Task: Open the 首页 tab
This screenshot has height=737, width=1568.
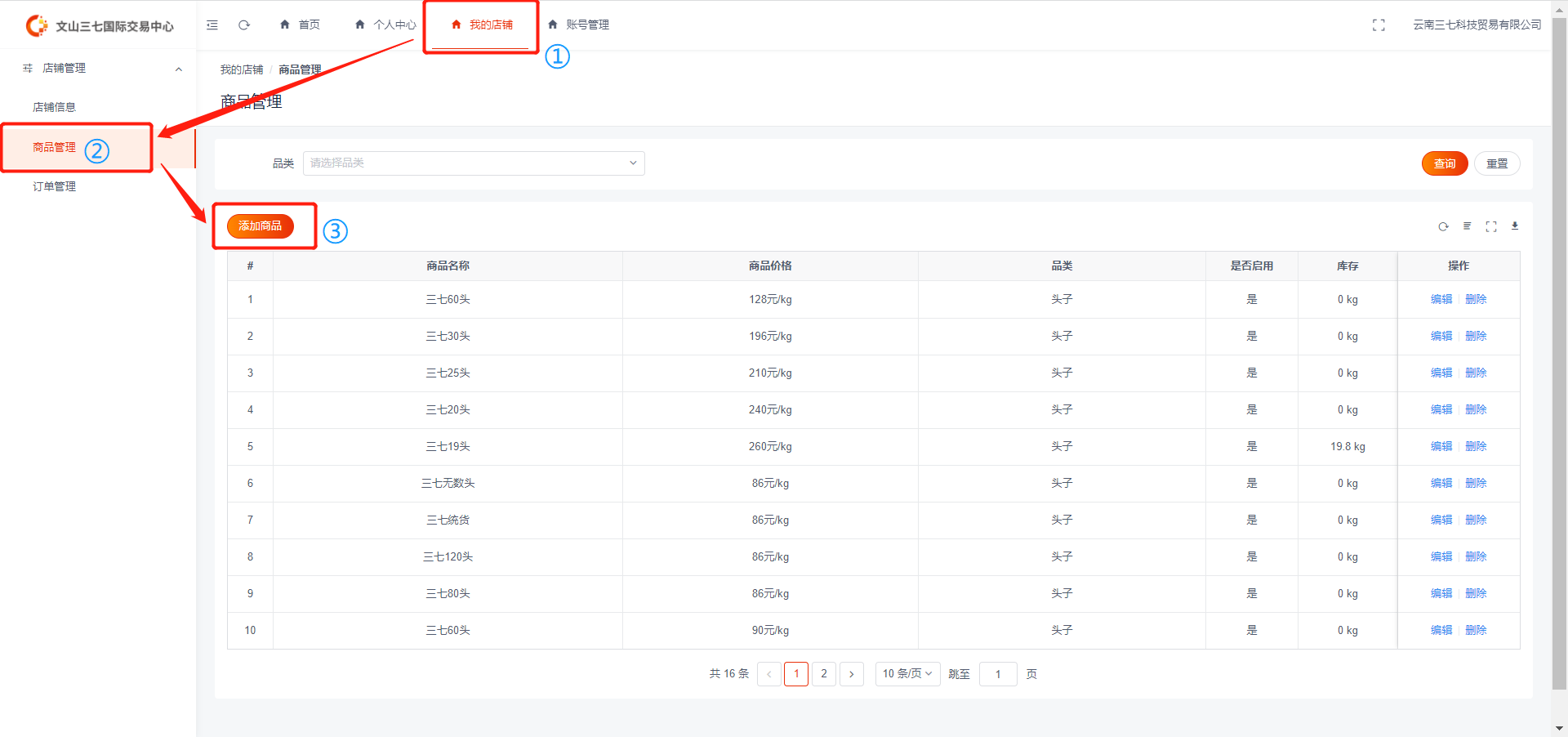Action: 300,25
